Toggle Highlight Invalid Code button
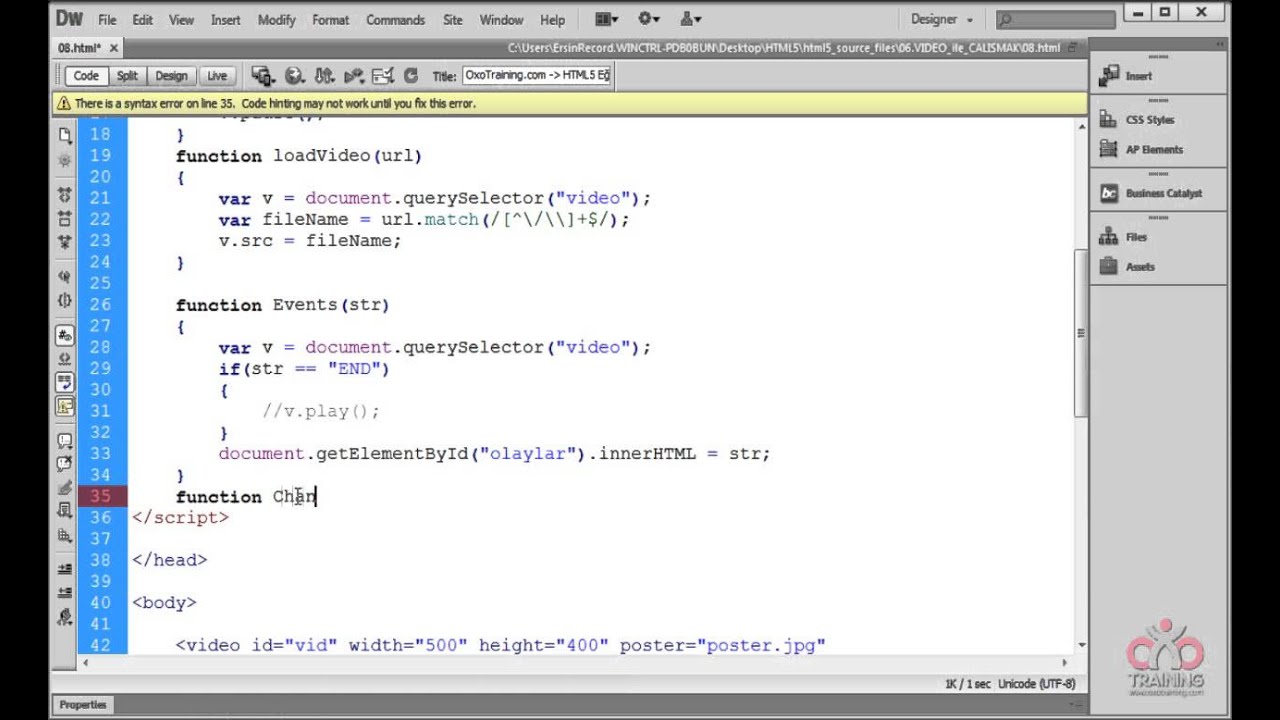Screen dimensions: 1280x720 (65, 359)
